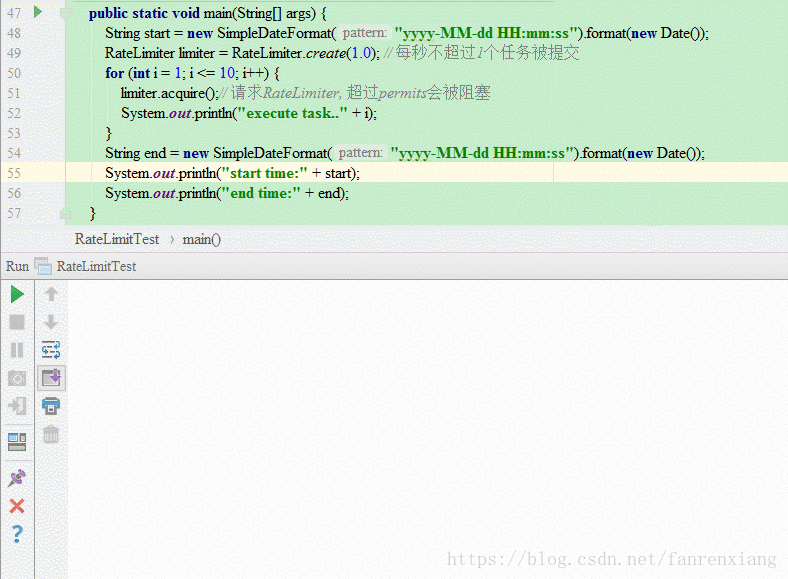Print console output
This screenshot has width=788, height=579.
point(51,406)
